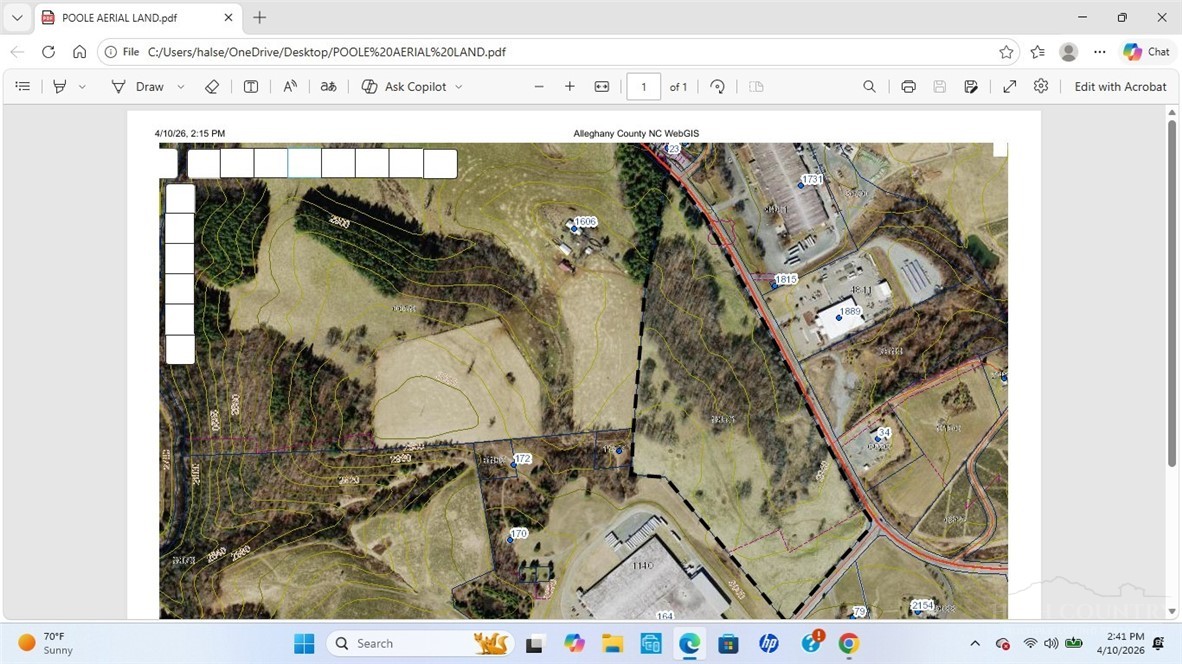Click the Read aloud icon
This screenshot has height=664, width=1182.
tap(290, 87)
